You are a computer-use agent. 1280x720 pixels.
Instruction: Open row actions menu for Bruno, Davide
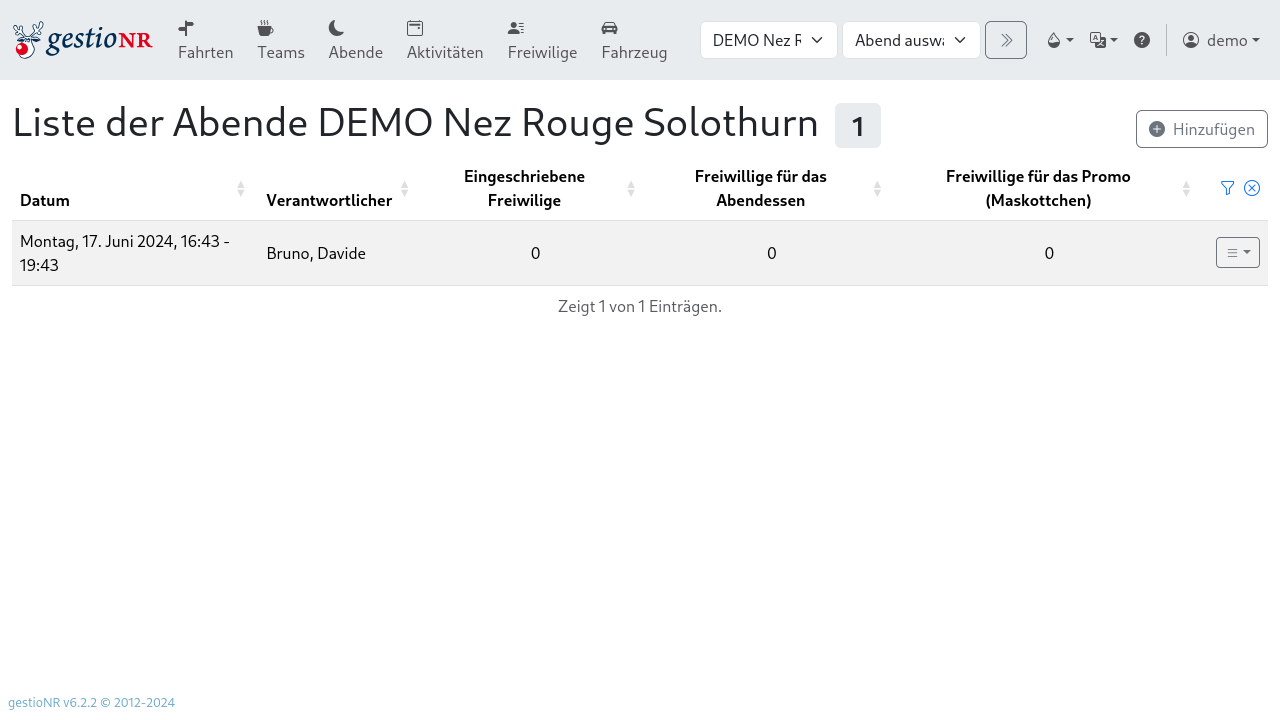pyautogui.click(x=1237, y=253)
